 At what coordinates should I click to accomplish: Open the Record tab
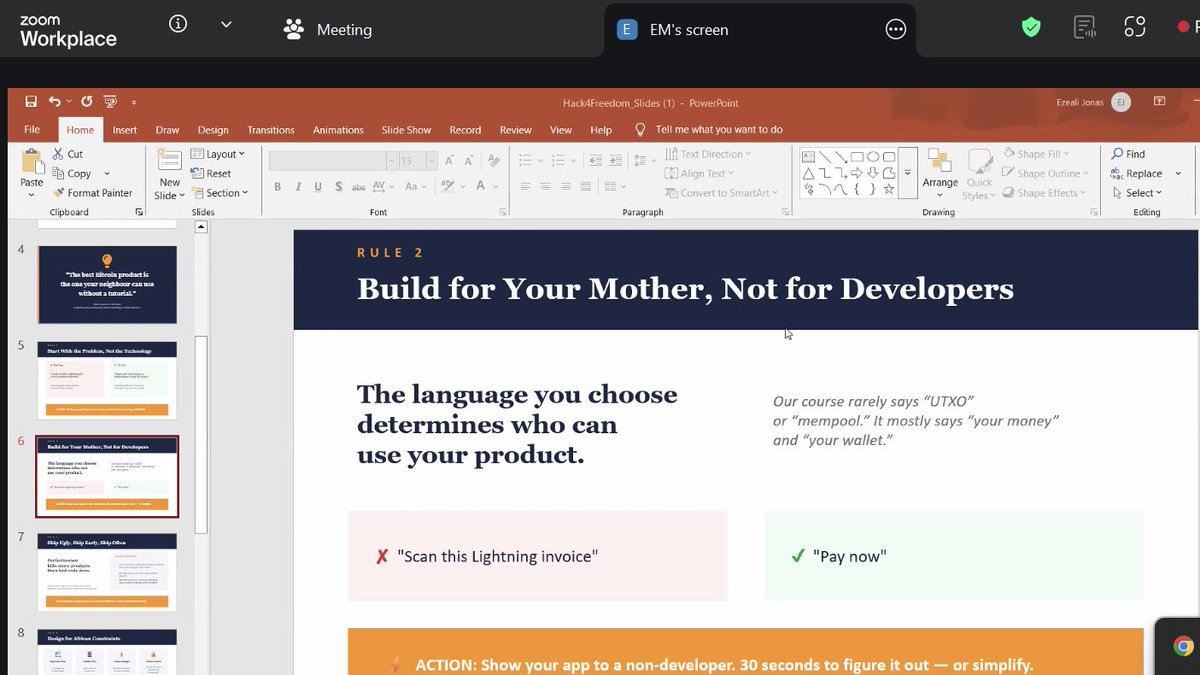pos(465,130)
